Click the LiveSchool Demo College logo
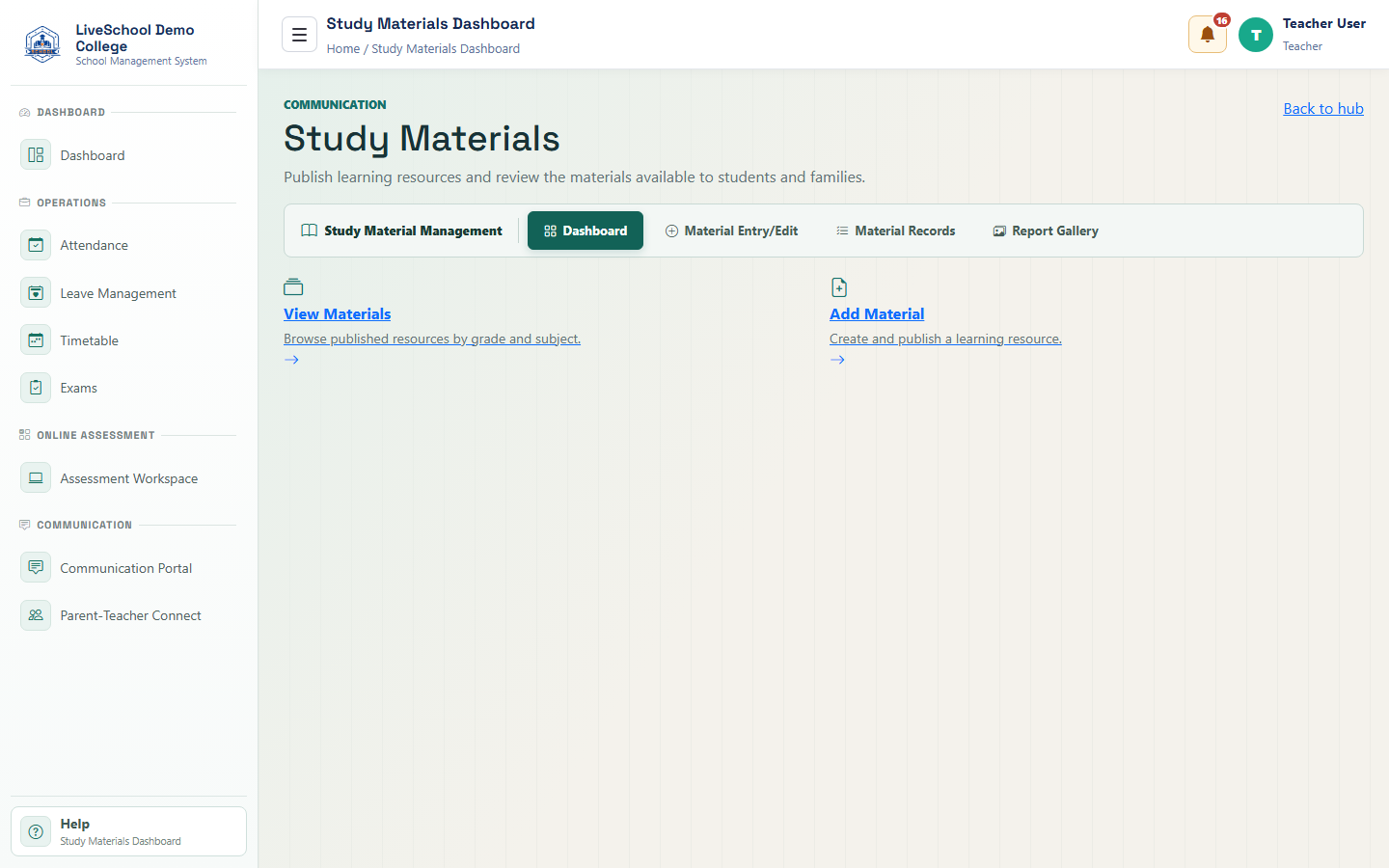The image size is (1389, 868). pos(42,44)
